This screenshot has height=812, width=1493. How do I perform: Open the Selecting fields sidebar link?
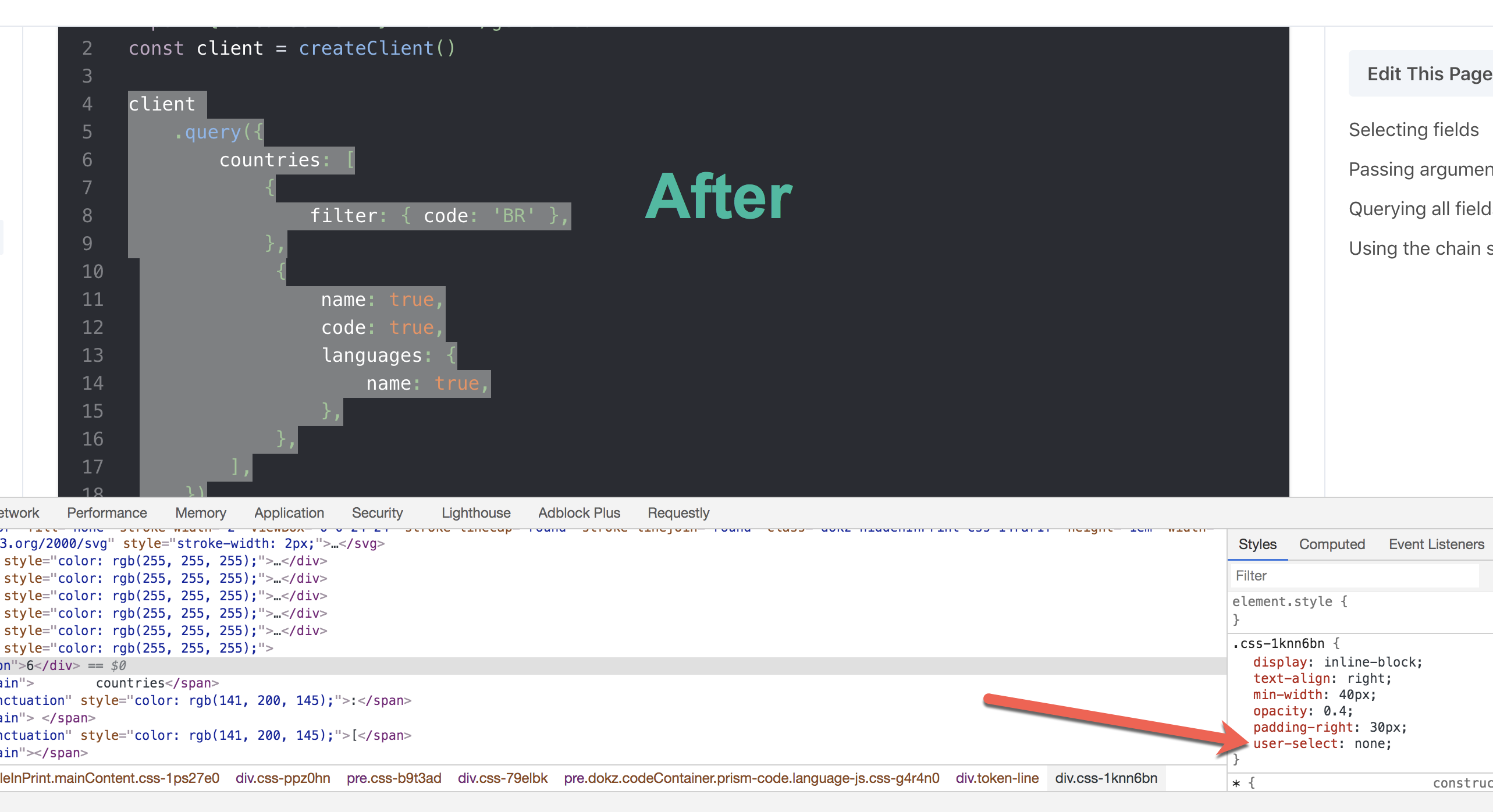click(1413, 130)
